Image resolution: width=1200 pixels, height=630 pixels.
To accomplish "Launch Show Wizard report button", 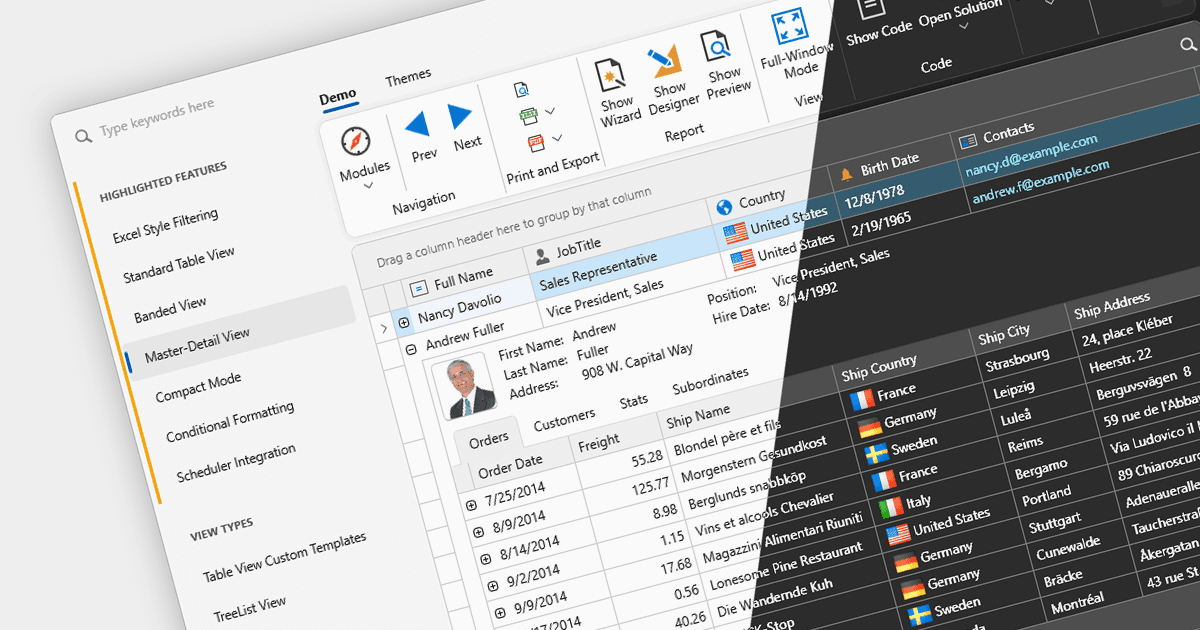I will coord(609,76).
